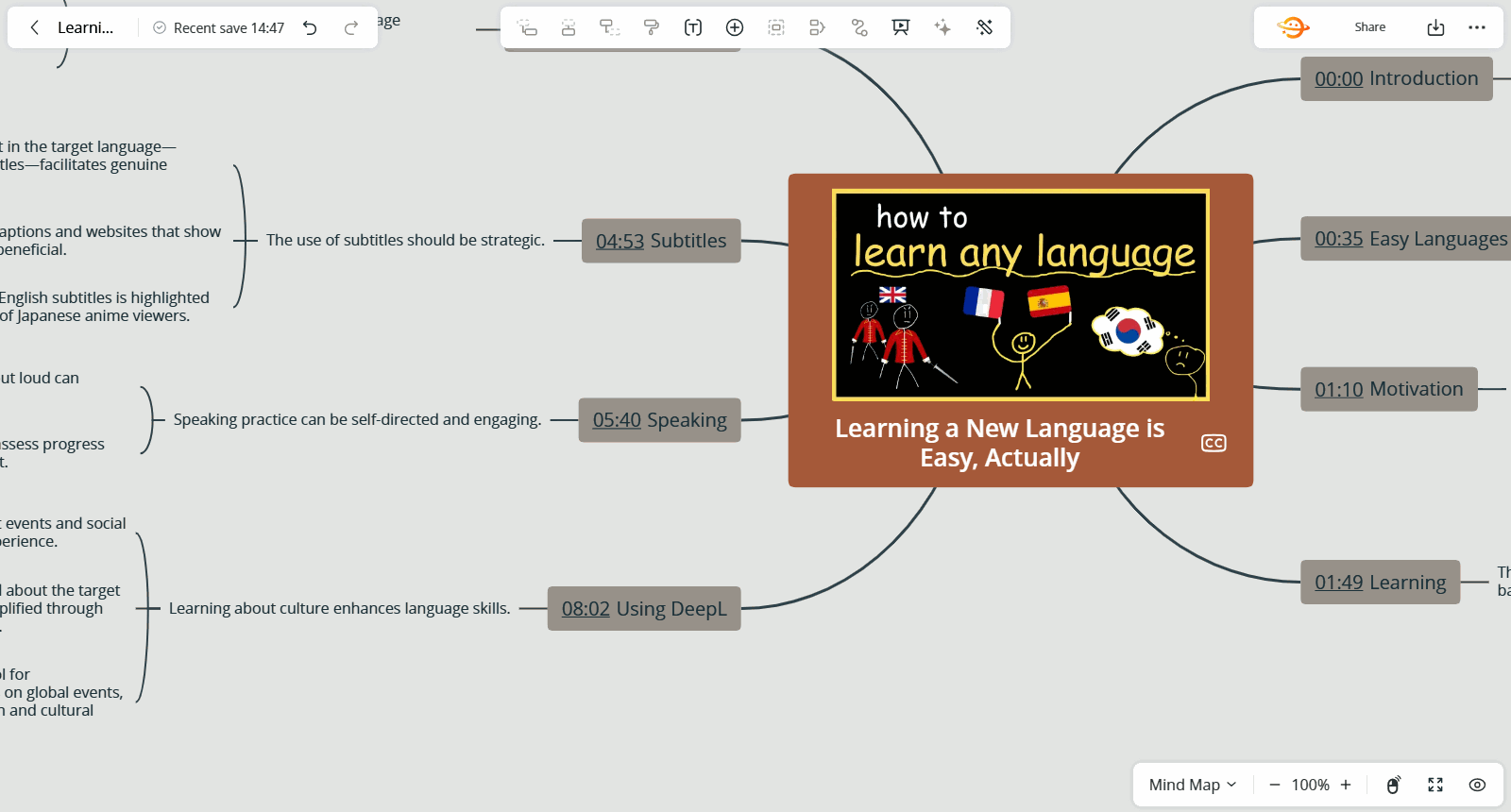Click the circled plus insert icon
Viewport: 1511px width, 812px height.
coord(735,27)
